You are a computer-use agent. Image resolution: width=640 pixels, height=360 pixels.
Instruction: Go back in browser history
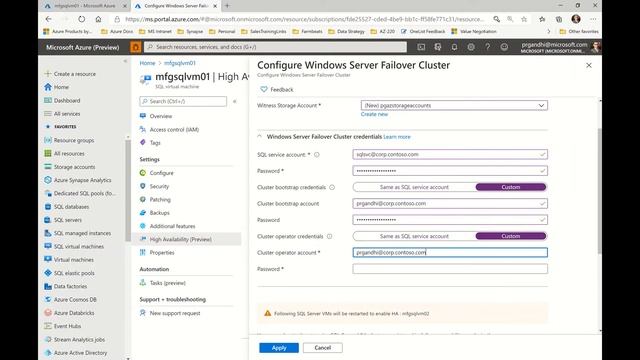[x=49, y=19]
